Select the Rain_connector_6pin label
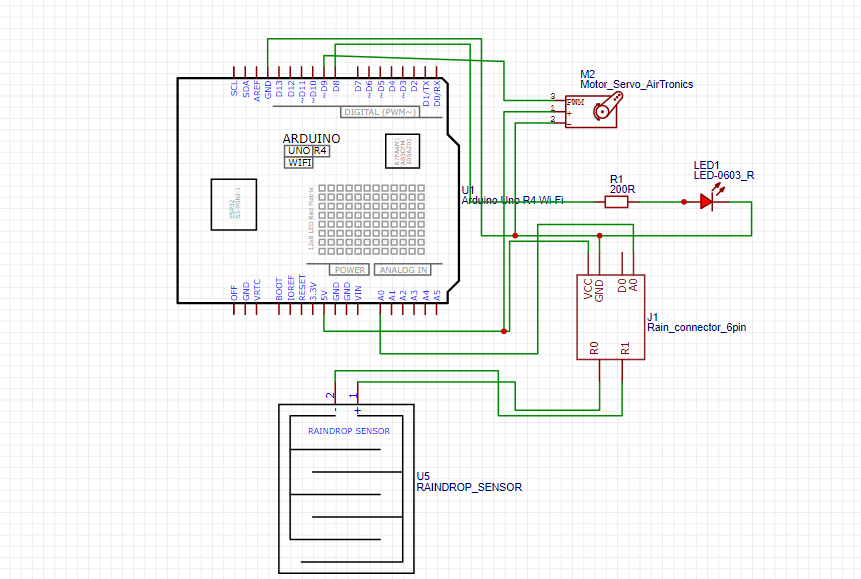The width and height of the screenshot is (861, 579). [x=696, y=326]
